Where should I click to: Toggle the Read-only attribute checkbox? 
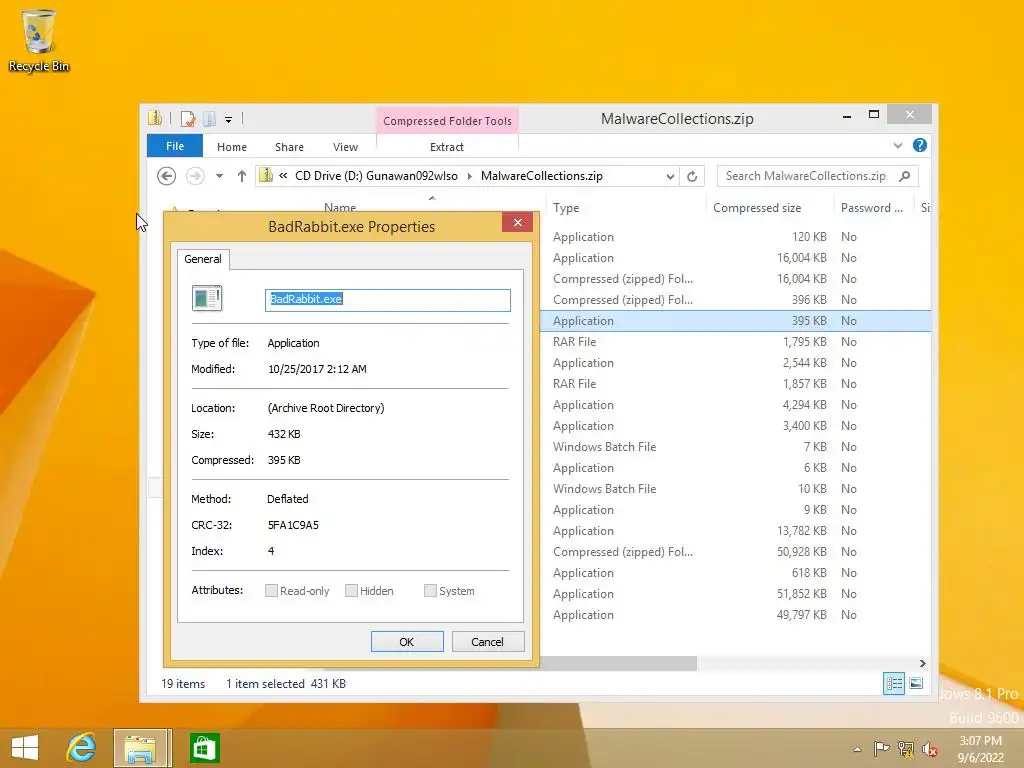[x=272, y=590]
